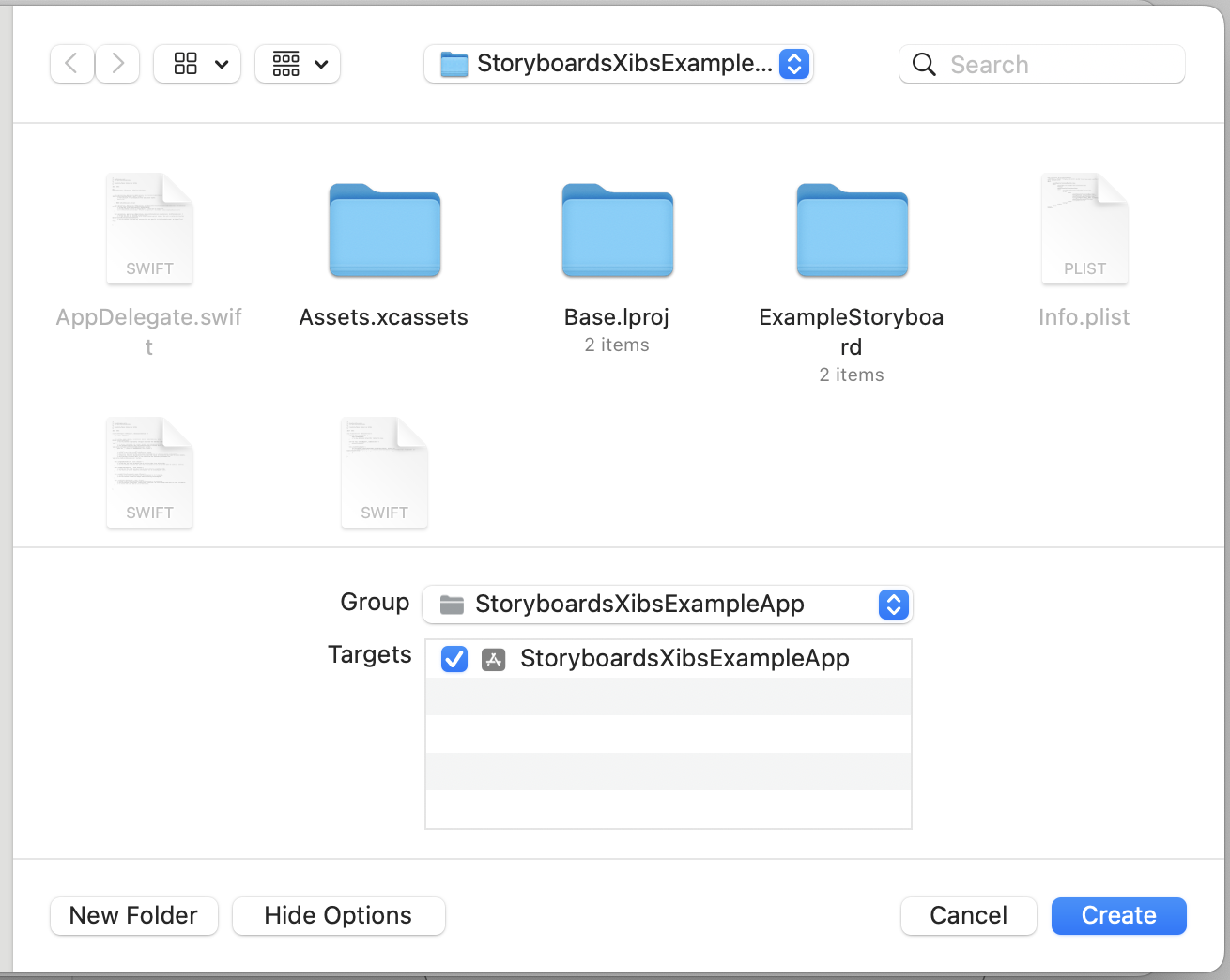Image resolution: width=1230 pixels, height=980 pixels.
Task: Select the AppDelegate.swift file icon
Action: tap(149, 229)
